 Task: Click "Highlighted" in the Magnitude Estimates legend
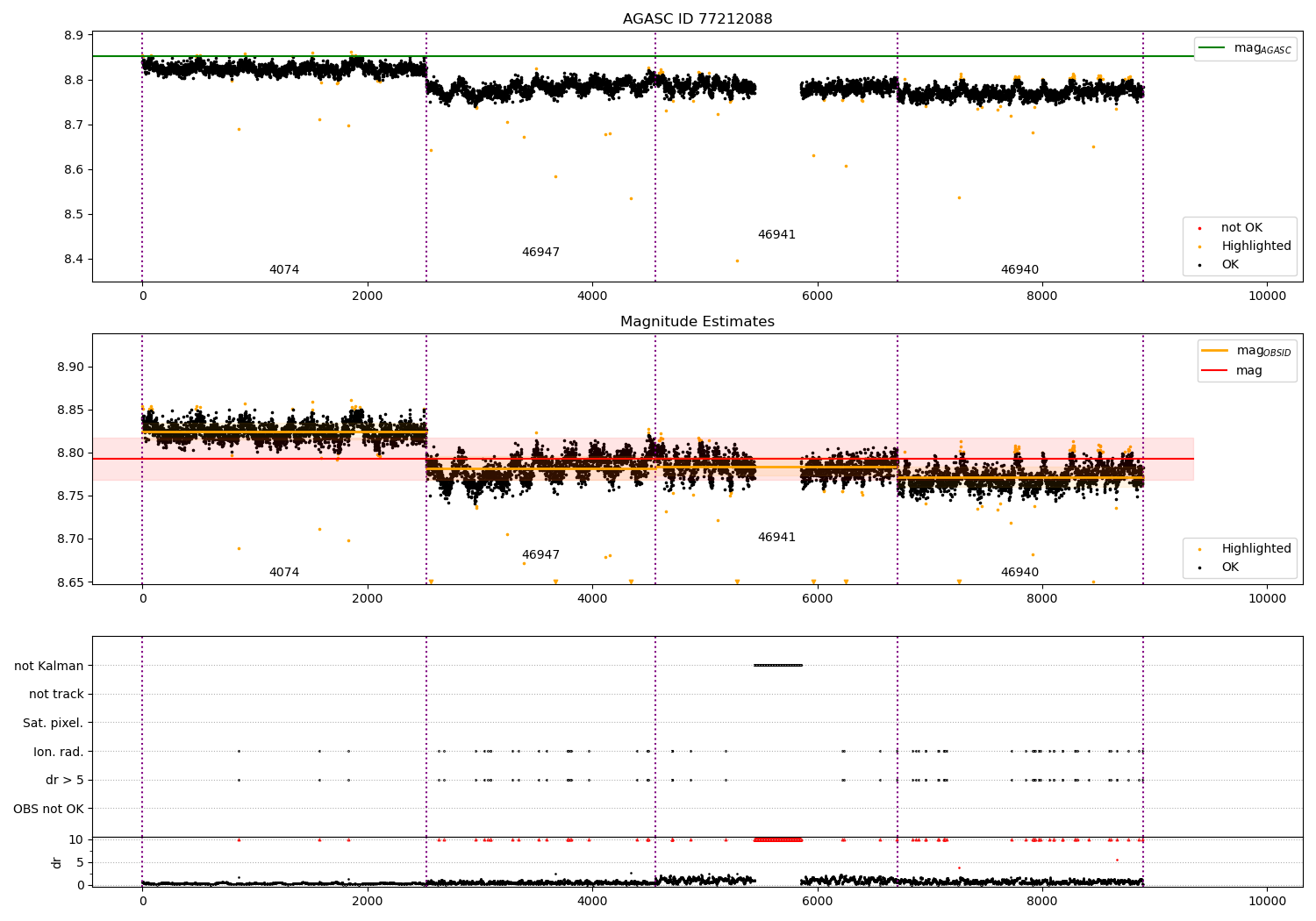(1256, 549)
